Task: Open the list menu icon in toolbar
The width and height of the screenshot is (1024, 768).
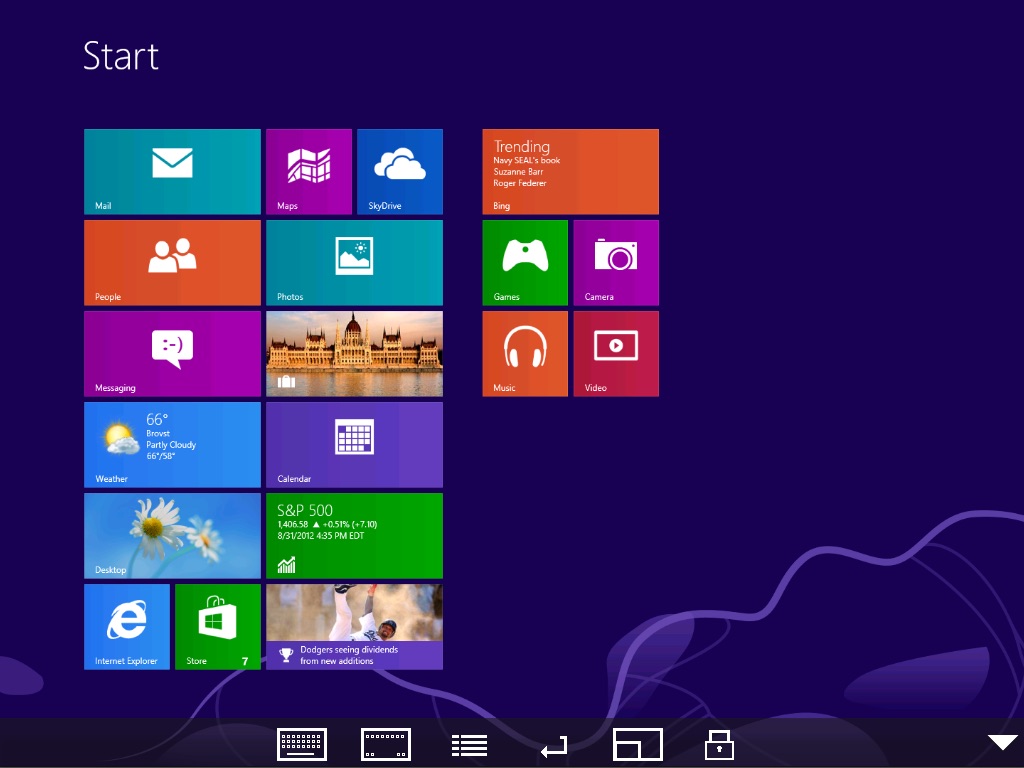Action: coord(470,745)
